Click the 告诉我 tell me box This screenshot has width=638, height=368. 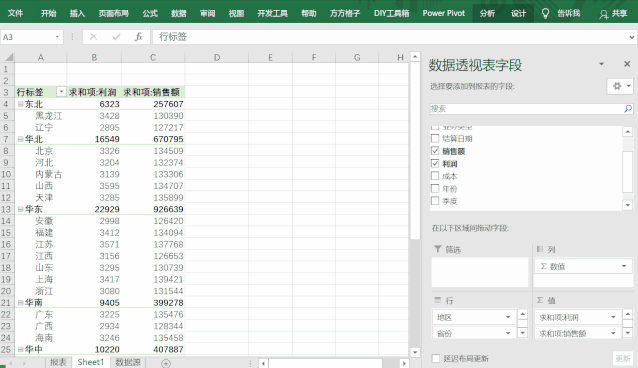pos(568,13)
